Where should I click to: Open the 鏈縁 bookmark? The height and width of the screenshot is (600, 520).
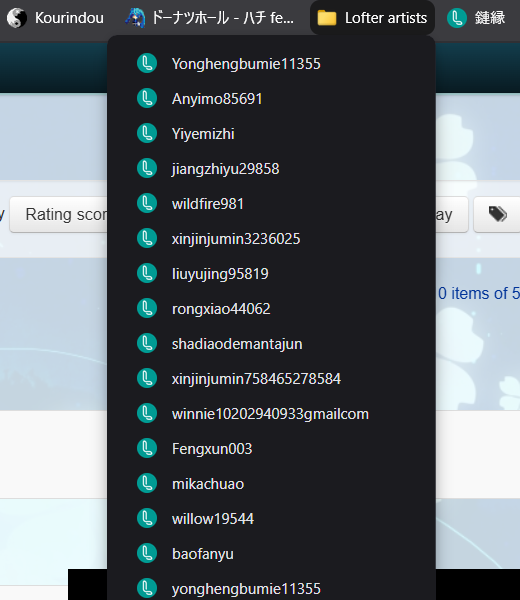pyautogui.click(x=477, y=18)
